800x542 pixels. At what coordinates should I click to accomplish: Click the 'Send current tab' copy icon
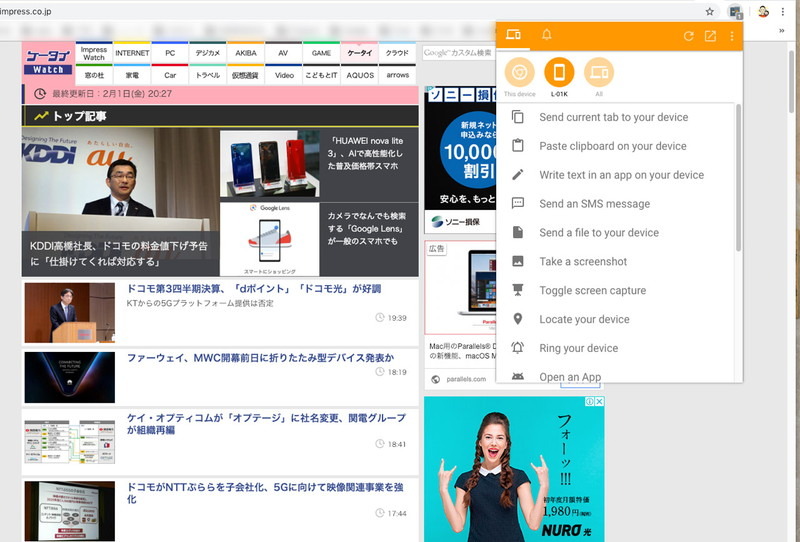coord(518,117)
